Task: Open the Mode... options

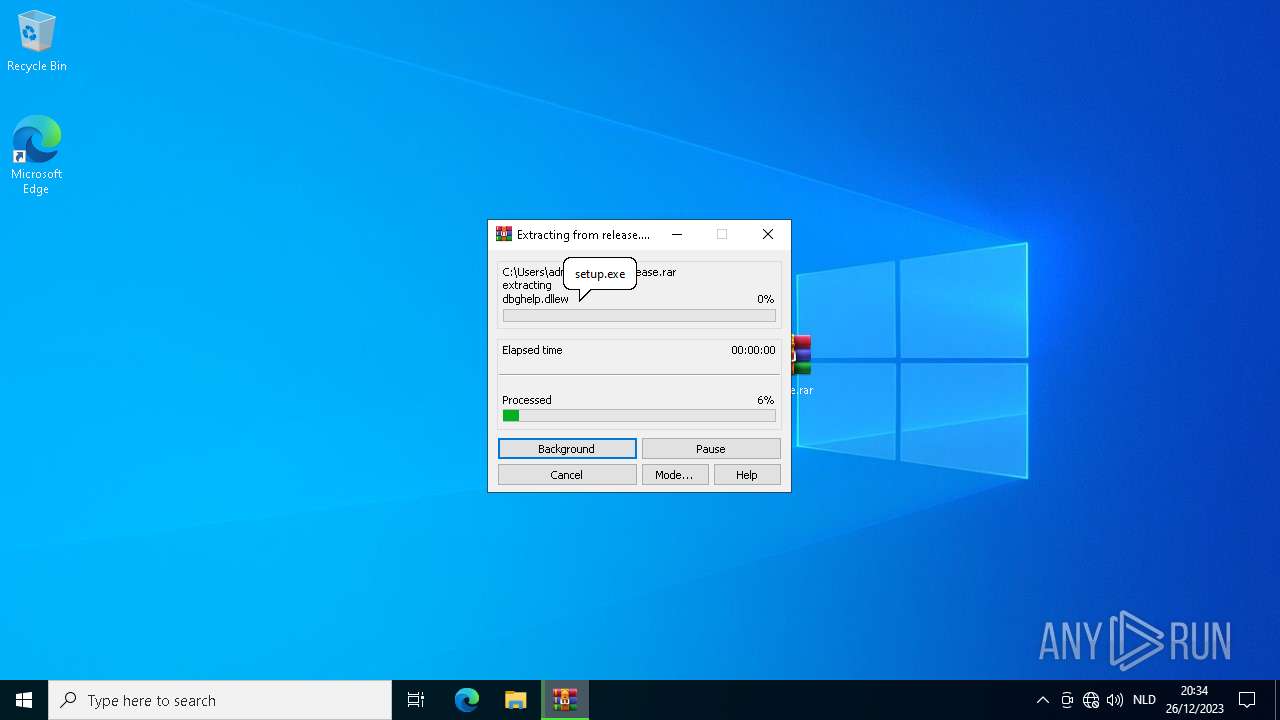Action: point(675,475)
